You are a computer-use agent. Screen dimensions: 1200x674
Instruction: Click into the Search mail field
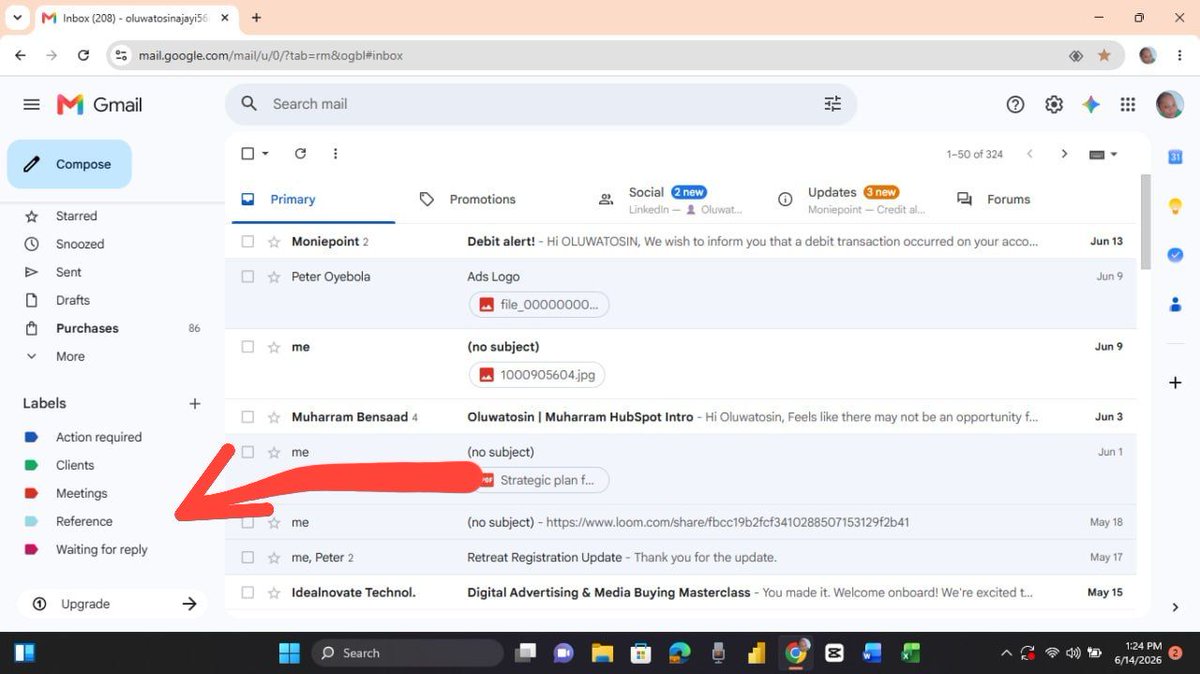click(x=540, y=104)
